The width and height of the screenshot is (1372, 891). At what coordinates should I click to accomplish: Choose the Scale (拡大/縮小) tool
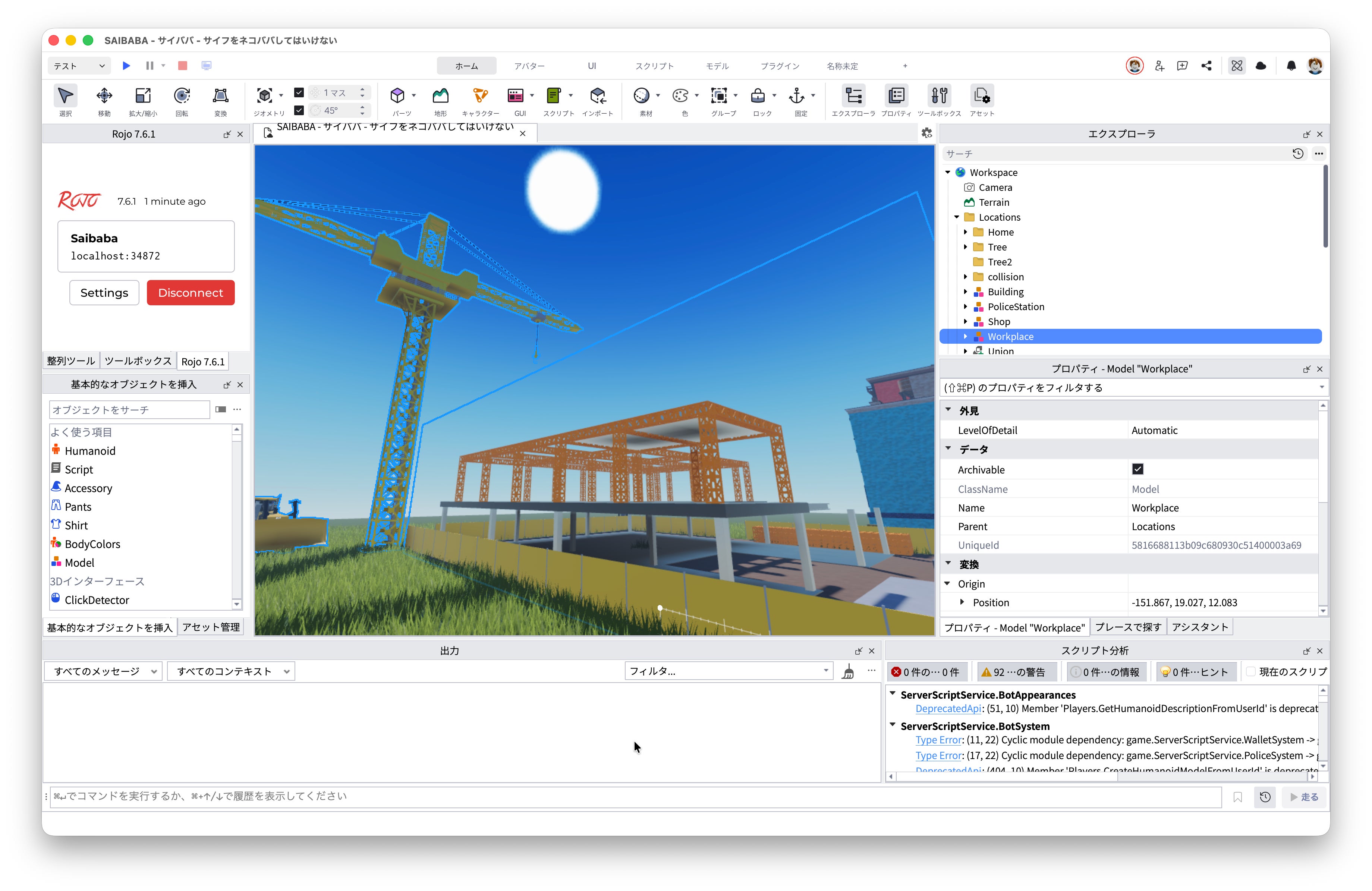coord(143,101)
